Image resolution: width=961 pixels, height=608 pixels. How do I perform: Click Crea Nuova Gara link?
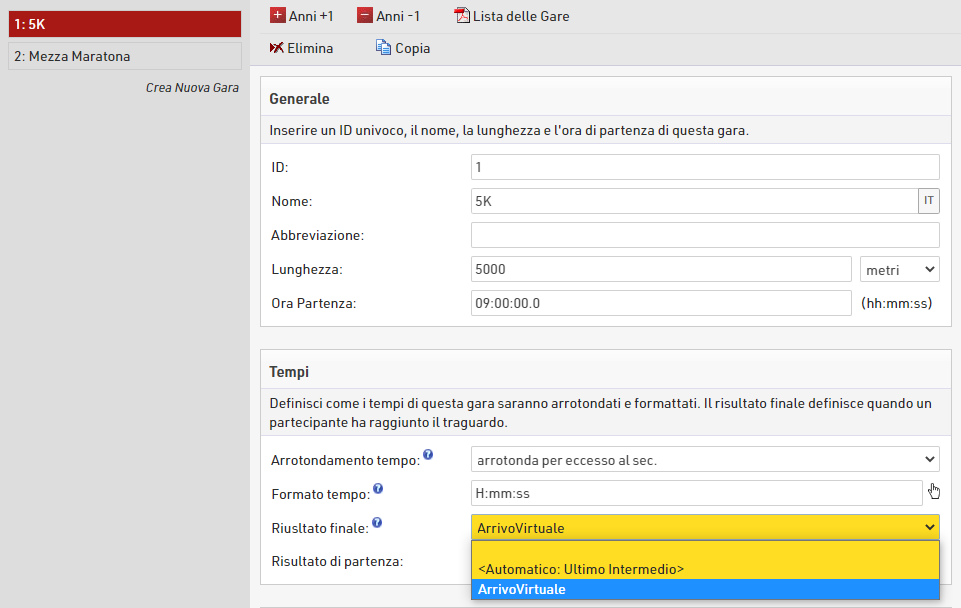click(192, 88)
